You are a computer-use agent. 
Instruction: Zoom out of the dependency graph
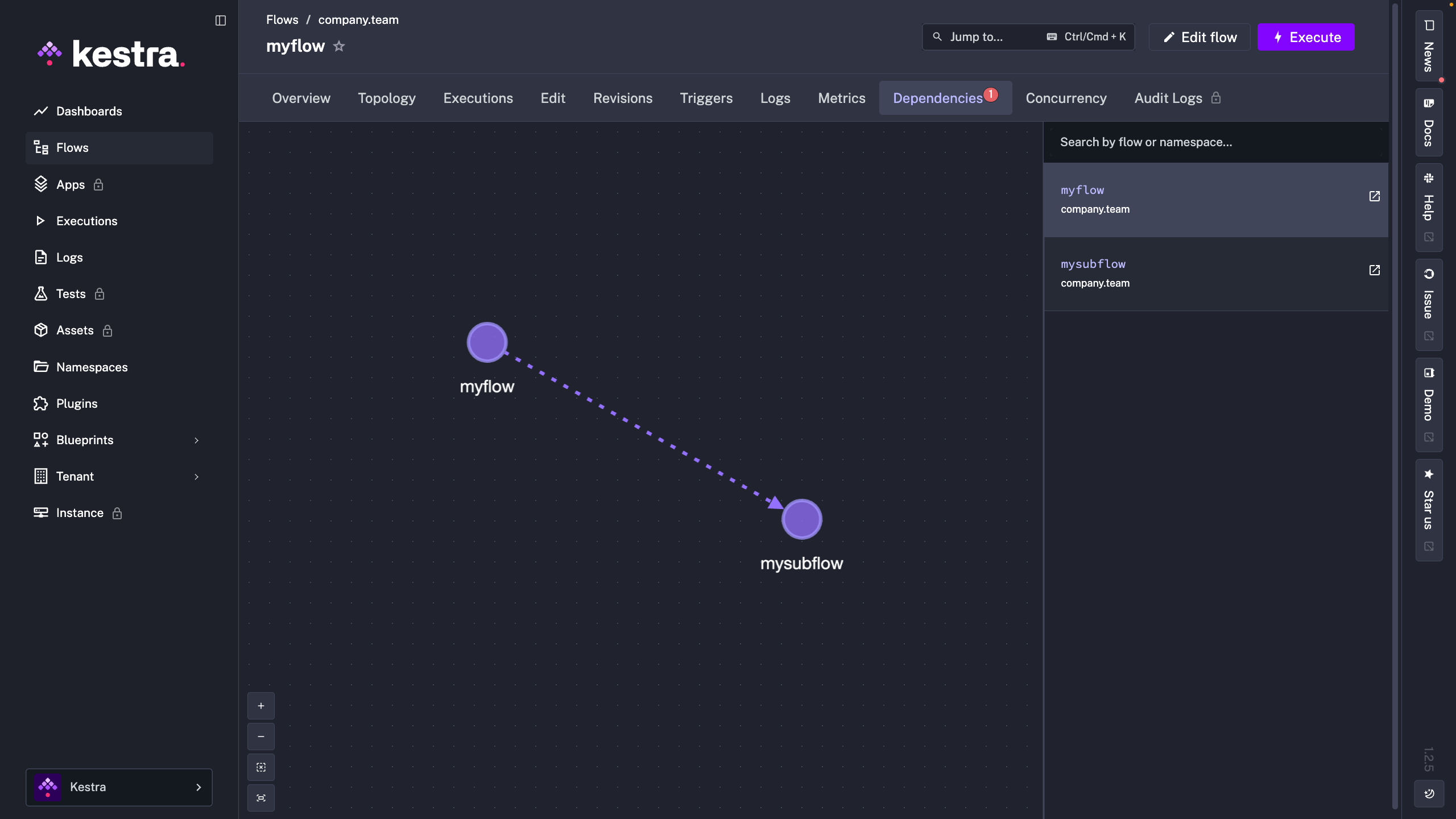261,737
